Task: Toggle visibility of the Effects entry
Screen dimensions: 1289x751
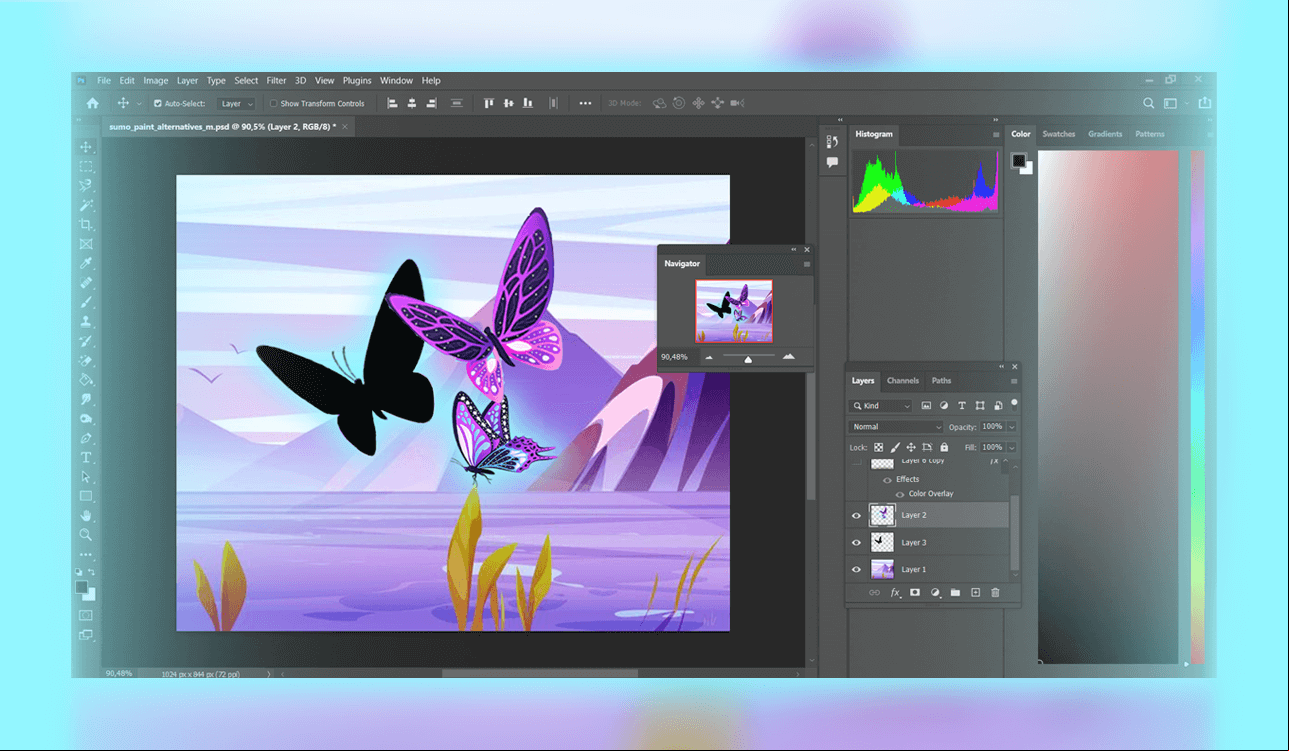Action: tap(887, 480)
